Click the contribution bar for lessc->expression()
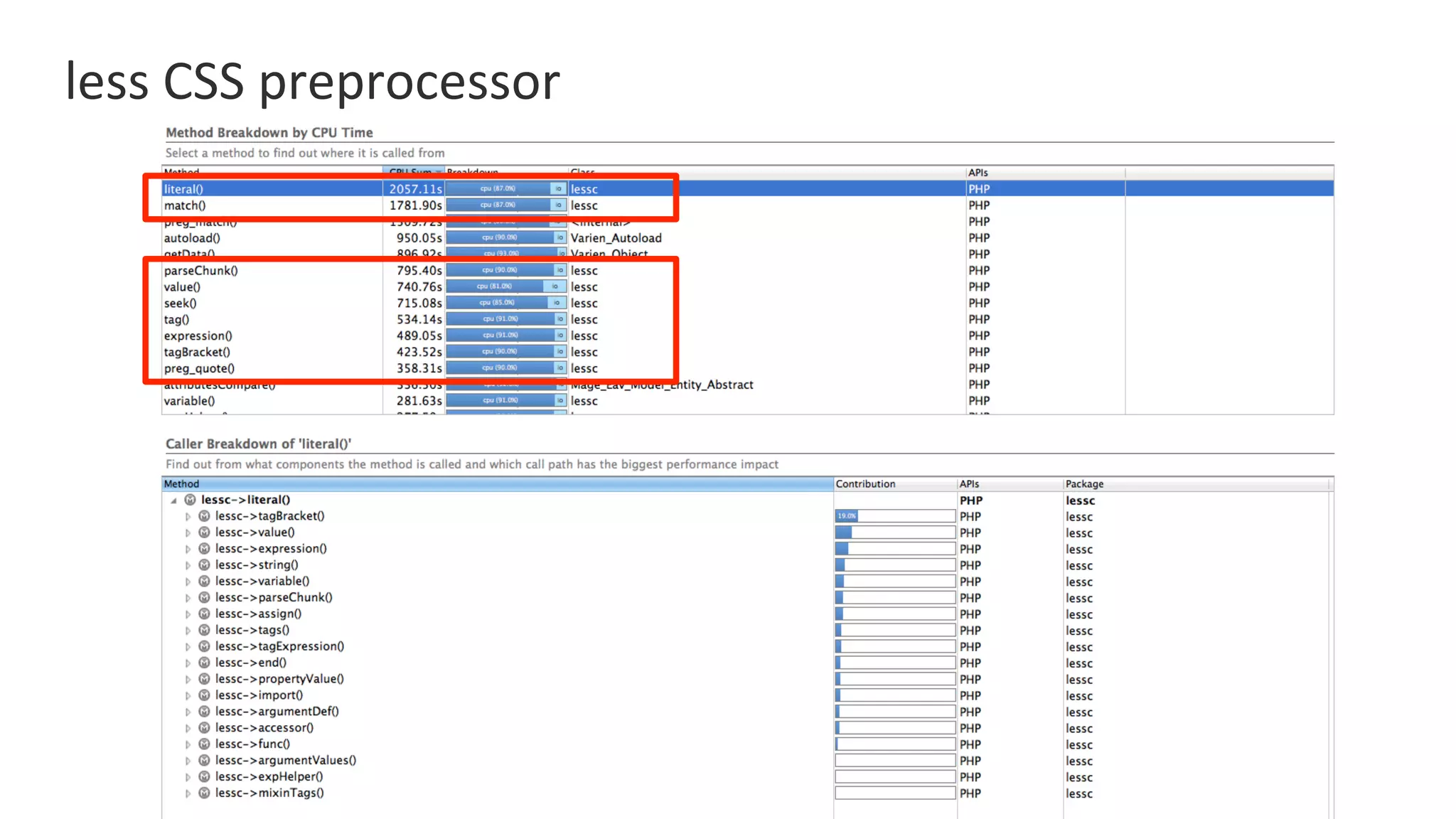The width and height of the screenshot is (1456, 819). point(895,549)
